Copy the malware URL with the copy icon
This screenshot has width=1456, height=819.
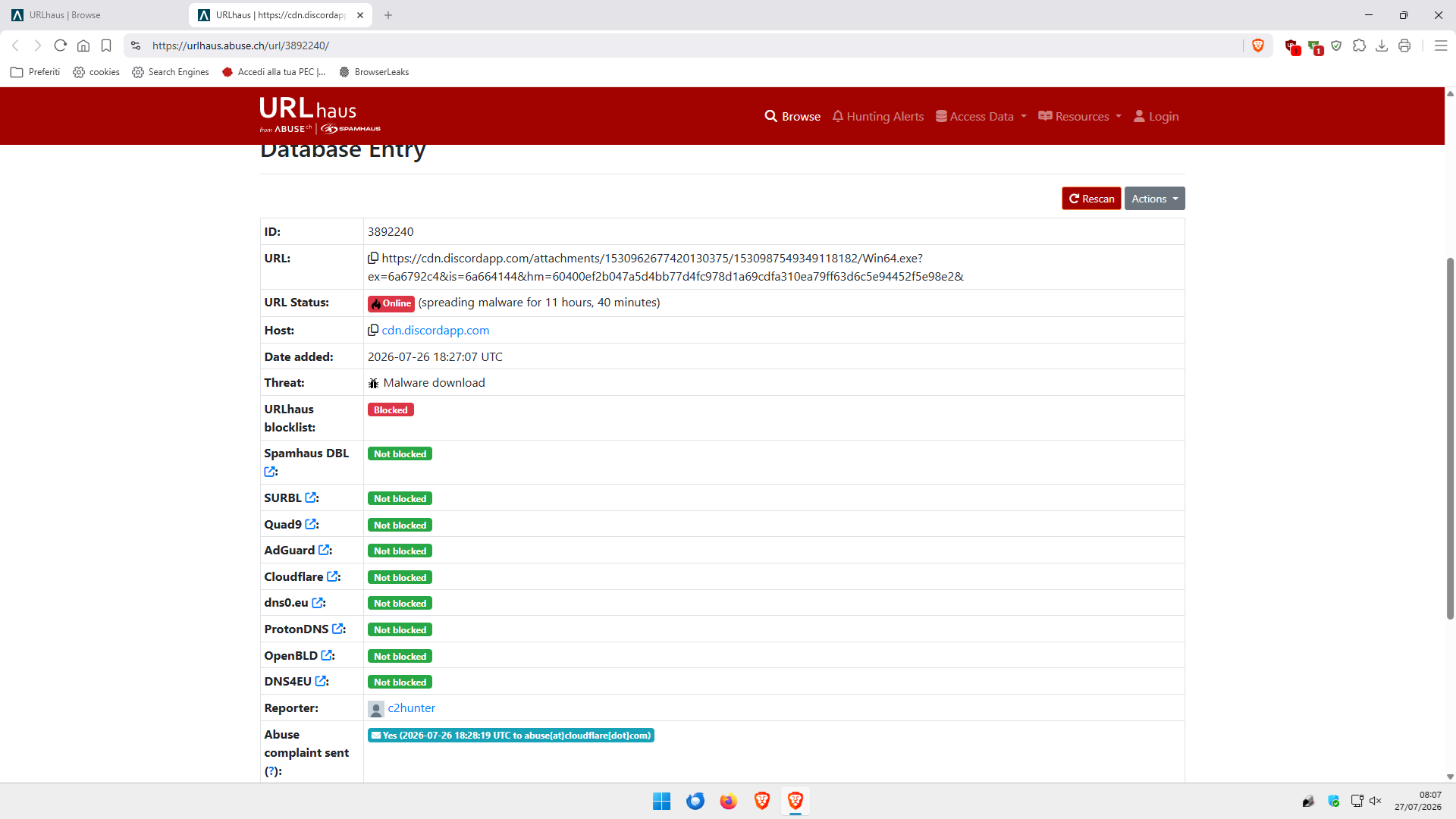373,258
